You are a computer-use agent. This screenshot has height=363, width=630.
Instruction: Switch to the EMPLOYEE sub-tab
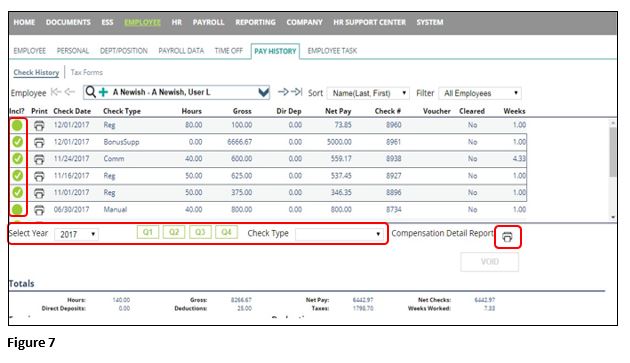tap(30, 51)
